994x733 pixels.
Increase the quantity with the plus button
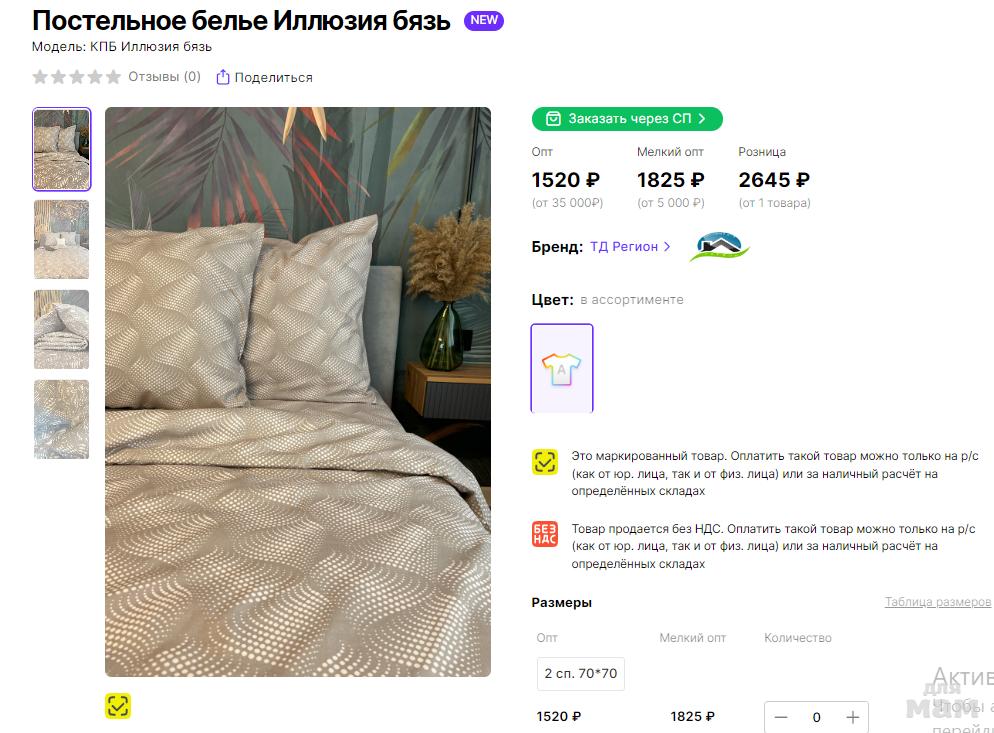(852, 717)
